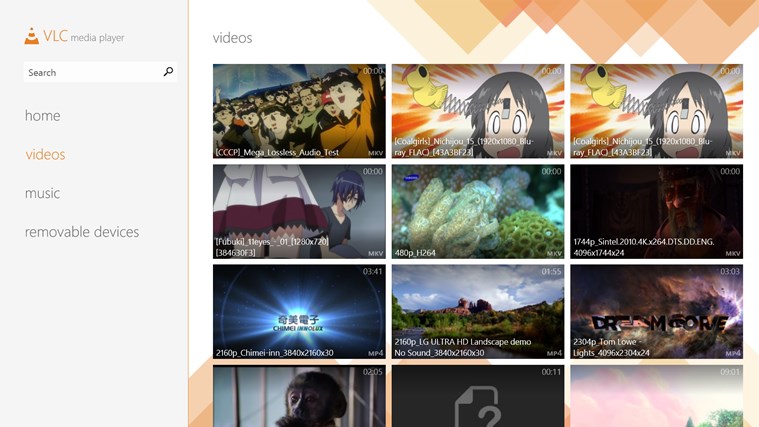Image resolution: width=759 pixels, height=427 pixels.
Task: Play 2160p Chimei-inn 3840x2160x30 video
Action: (299, 311)
